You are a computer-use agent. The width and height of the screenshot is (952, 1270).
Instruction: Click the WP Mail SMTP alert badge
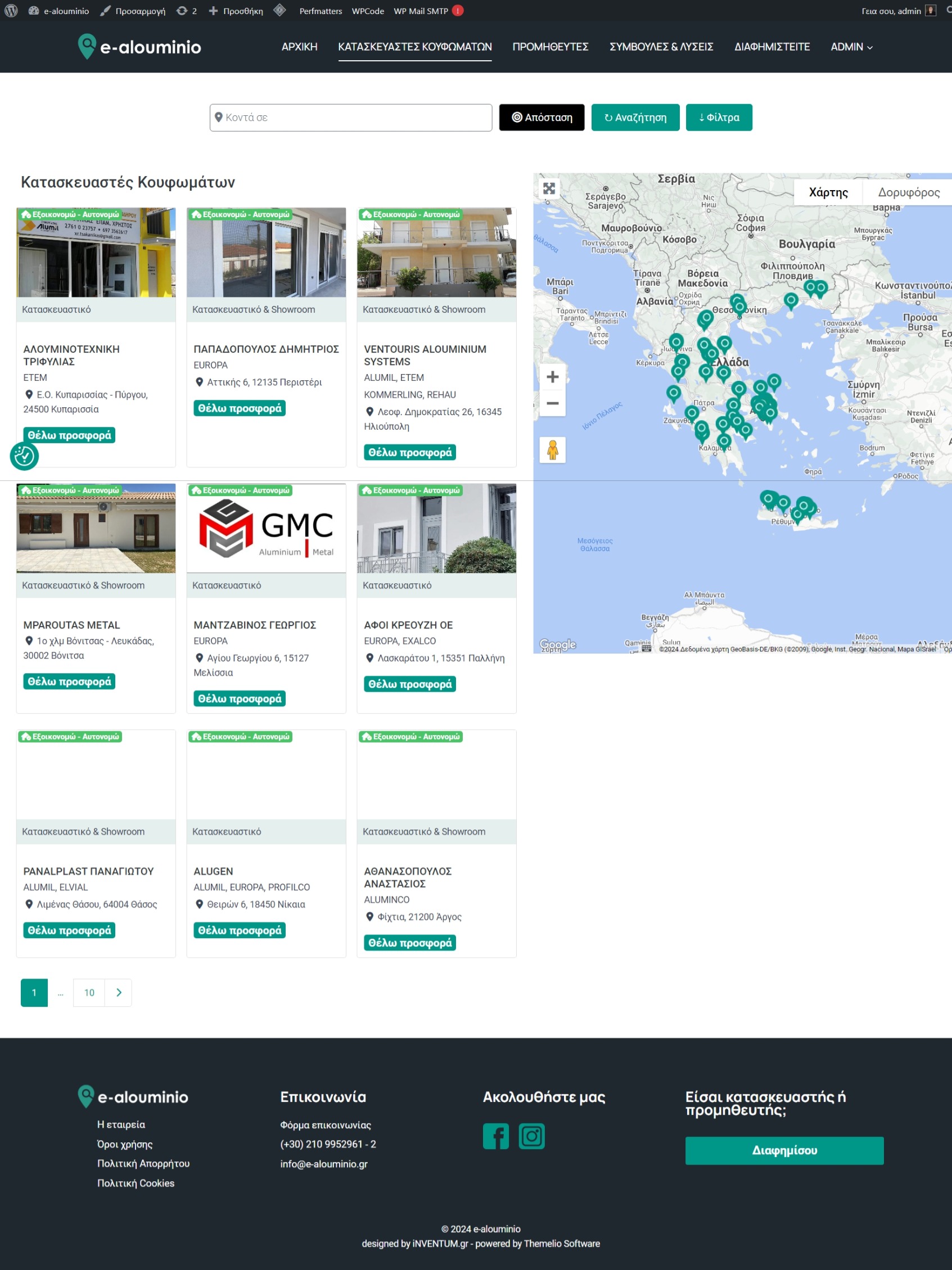point(458,11)
